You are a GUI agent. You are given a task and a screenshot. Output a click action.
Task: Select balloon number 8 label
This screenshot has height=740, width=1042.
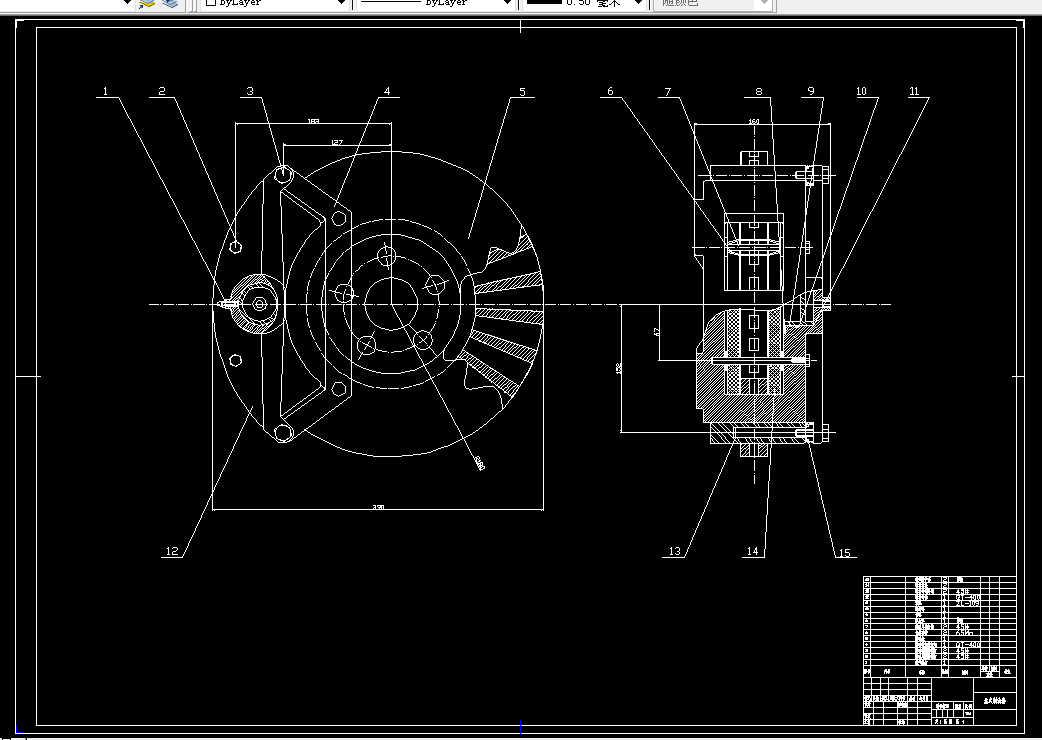tap(758, 92)
